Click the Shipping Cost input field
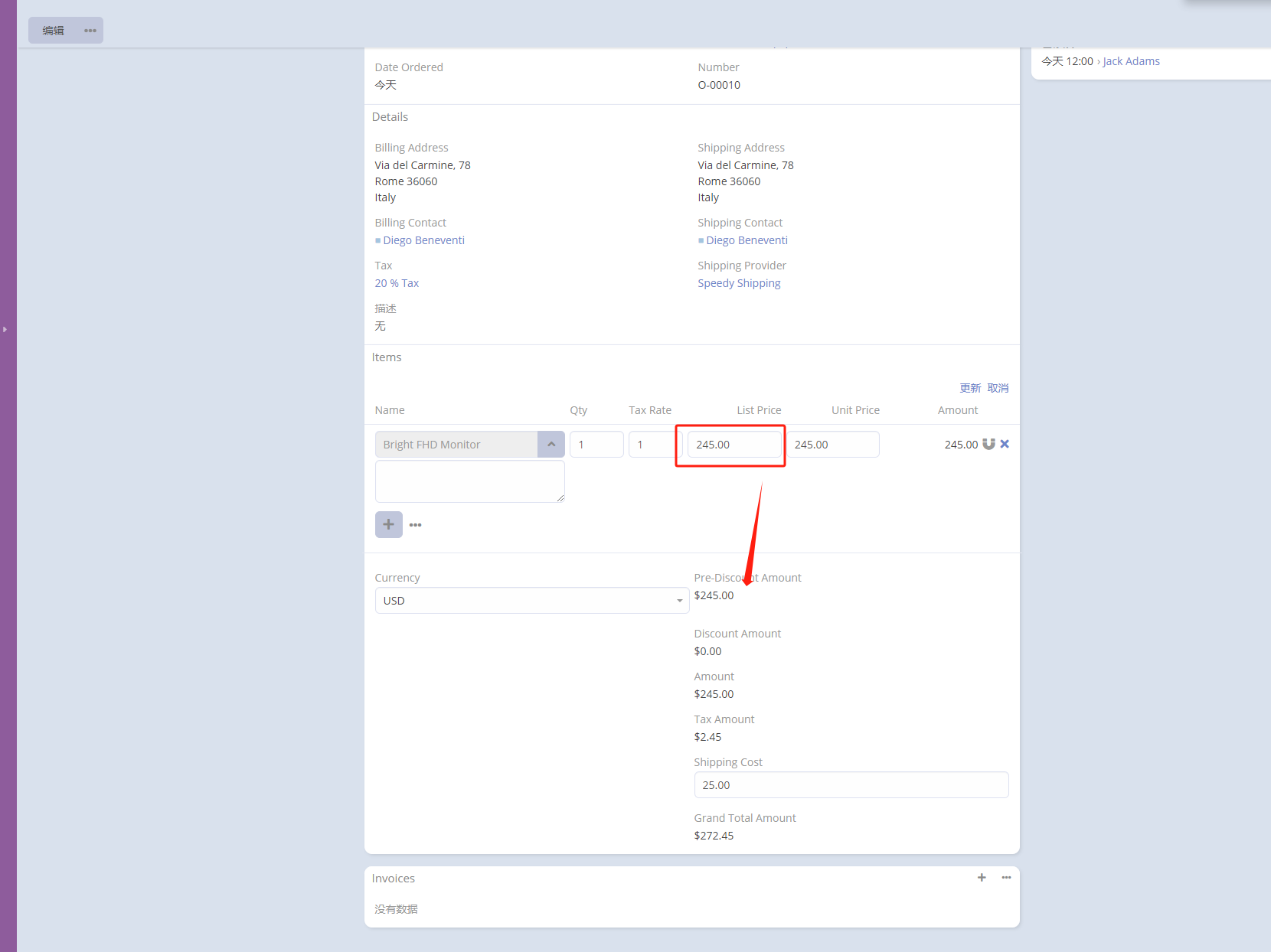Screen dimensions: 1271x952 pos(851,785)
